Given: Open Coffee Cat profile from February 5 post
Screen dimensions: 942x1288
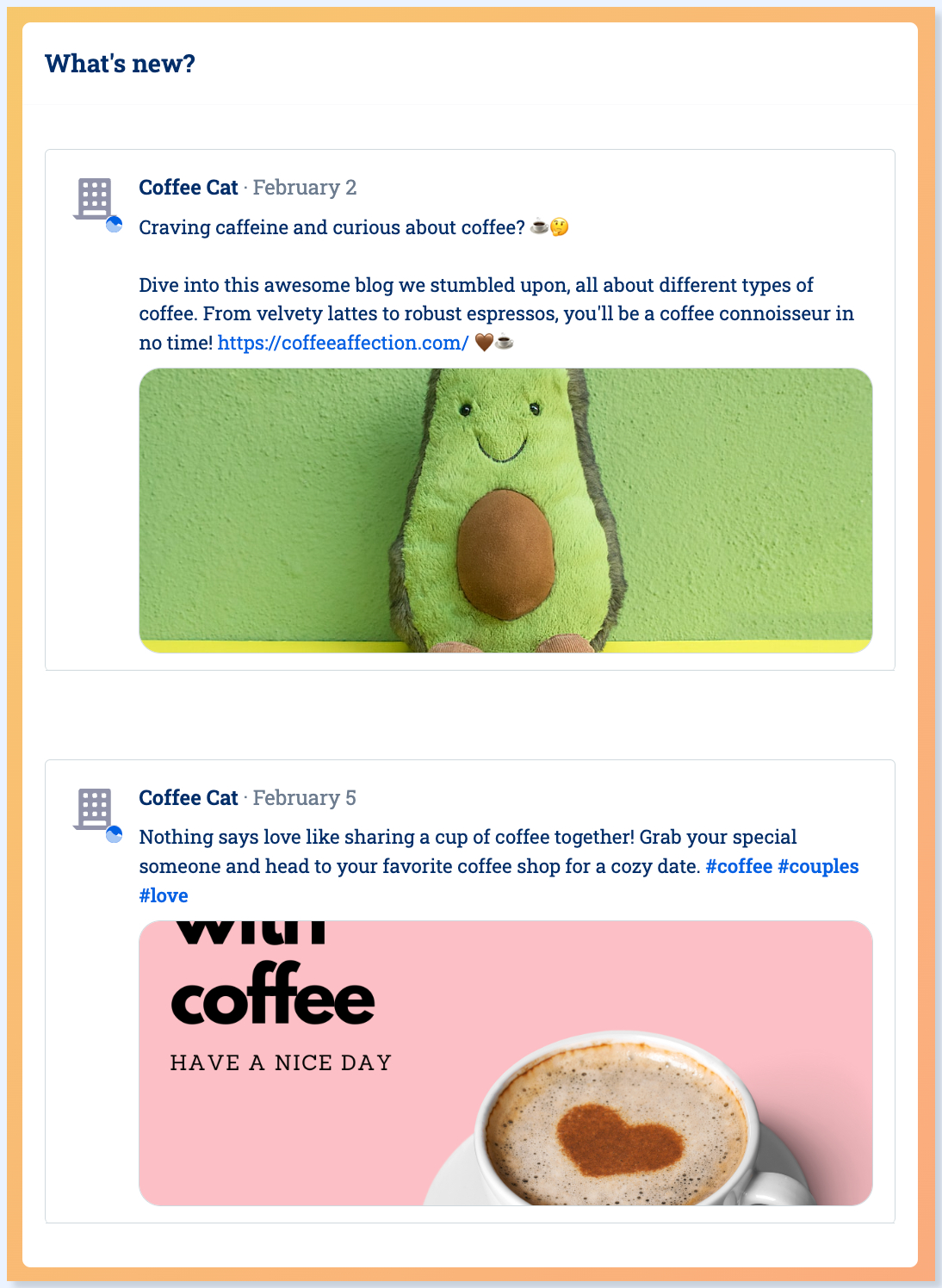Looking at the screenshot, I should click(189, 798).
